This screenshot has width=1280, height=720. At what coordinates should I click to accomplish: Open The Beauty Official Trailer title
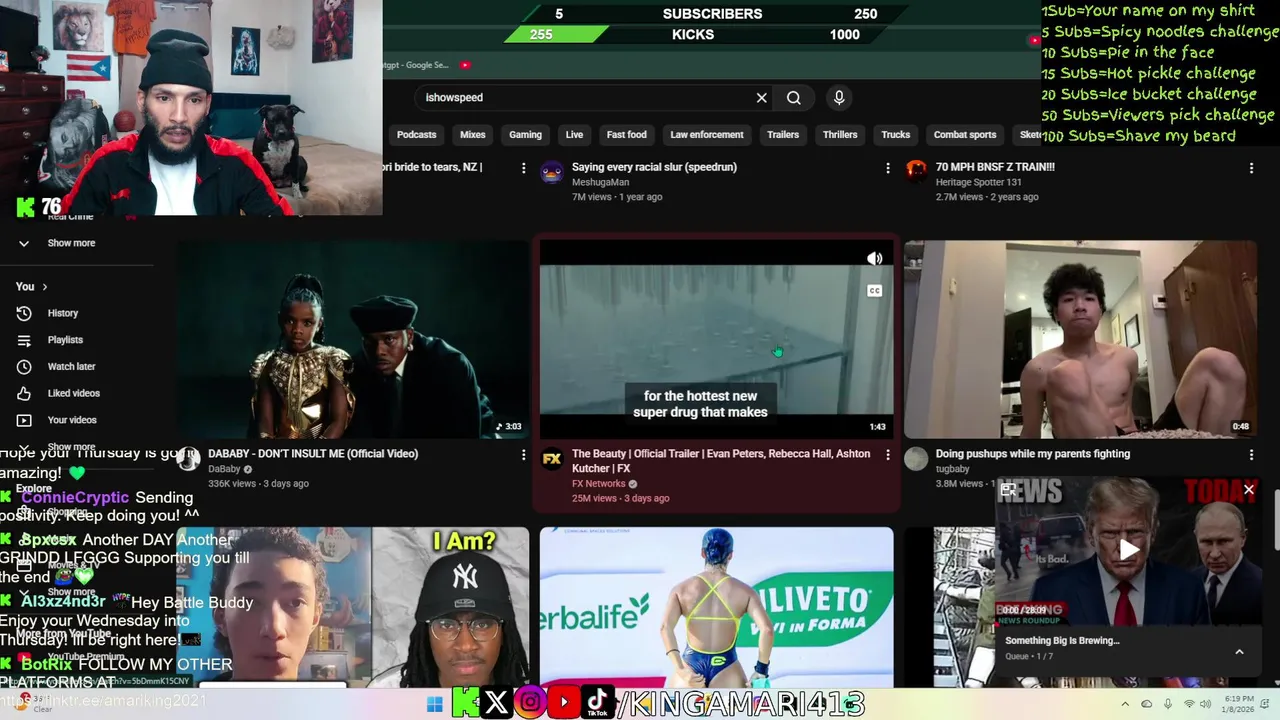tap(721, 461)
